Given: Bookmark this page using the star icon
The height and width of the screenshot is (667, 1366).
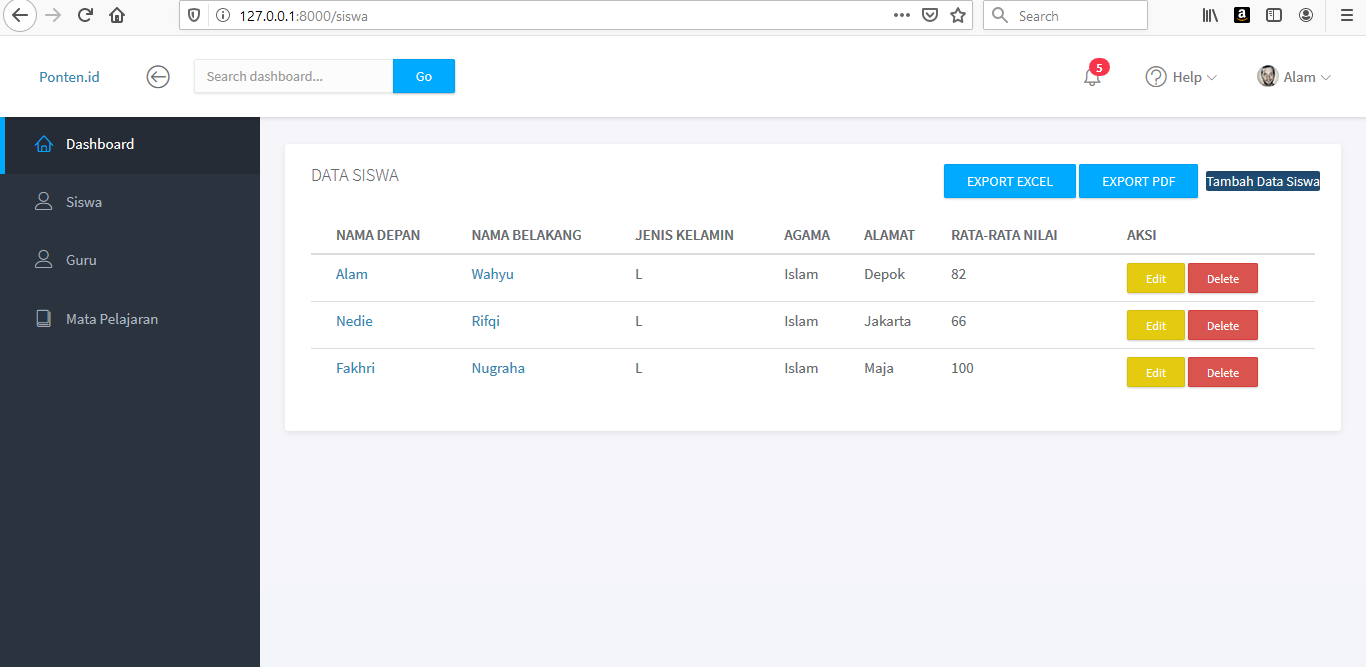Looking at the screenshot, I should click(957, 15).
